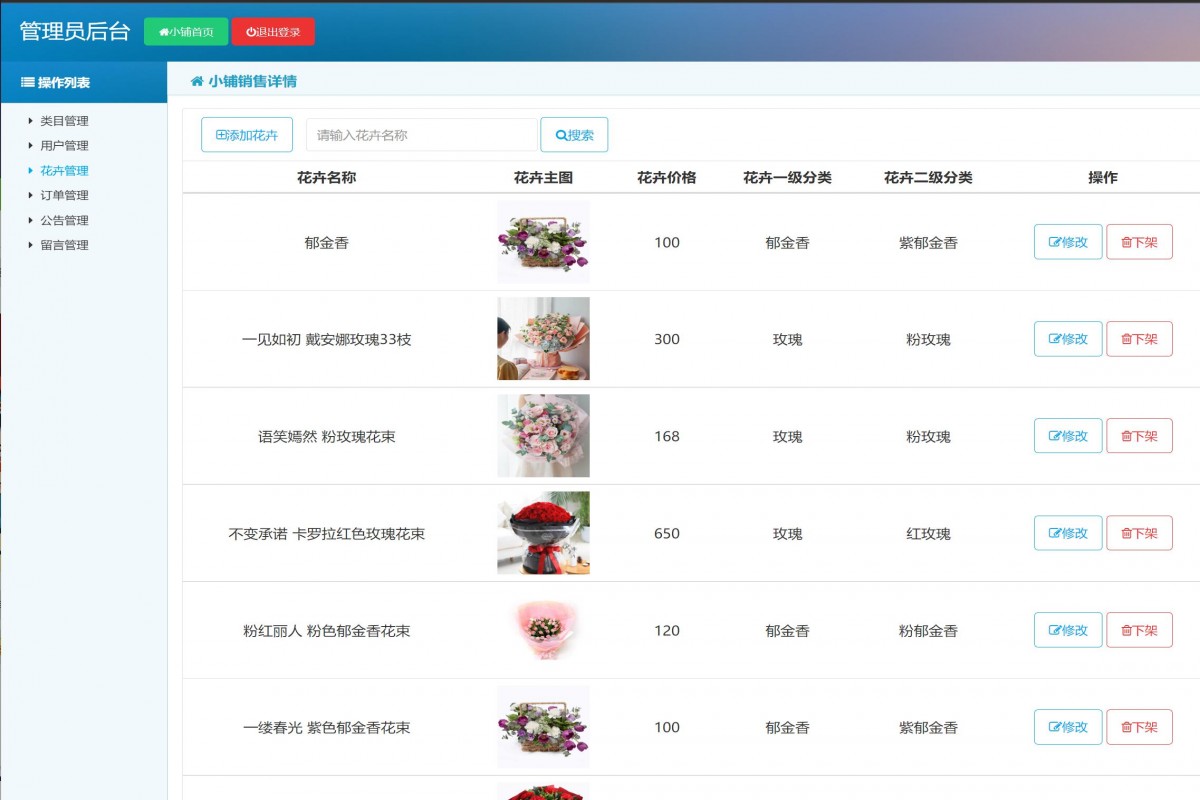Click 修改 for 粉红丽人 粉色郁金香花束
The image size is (1200, 800).
(1067, 630)
